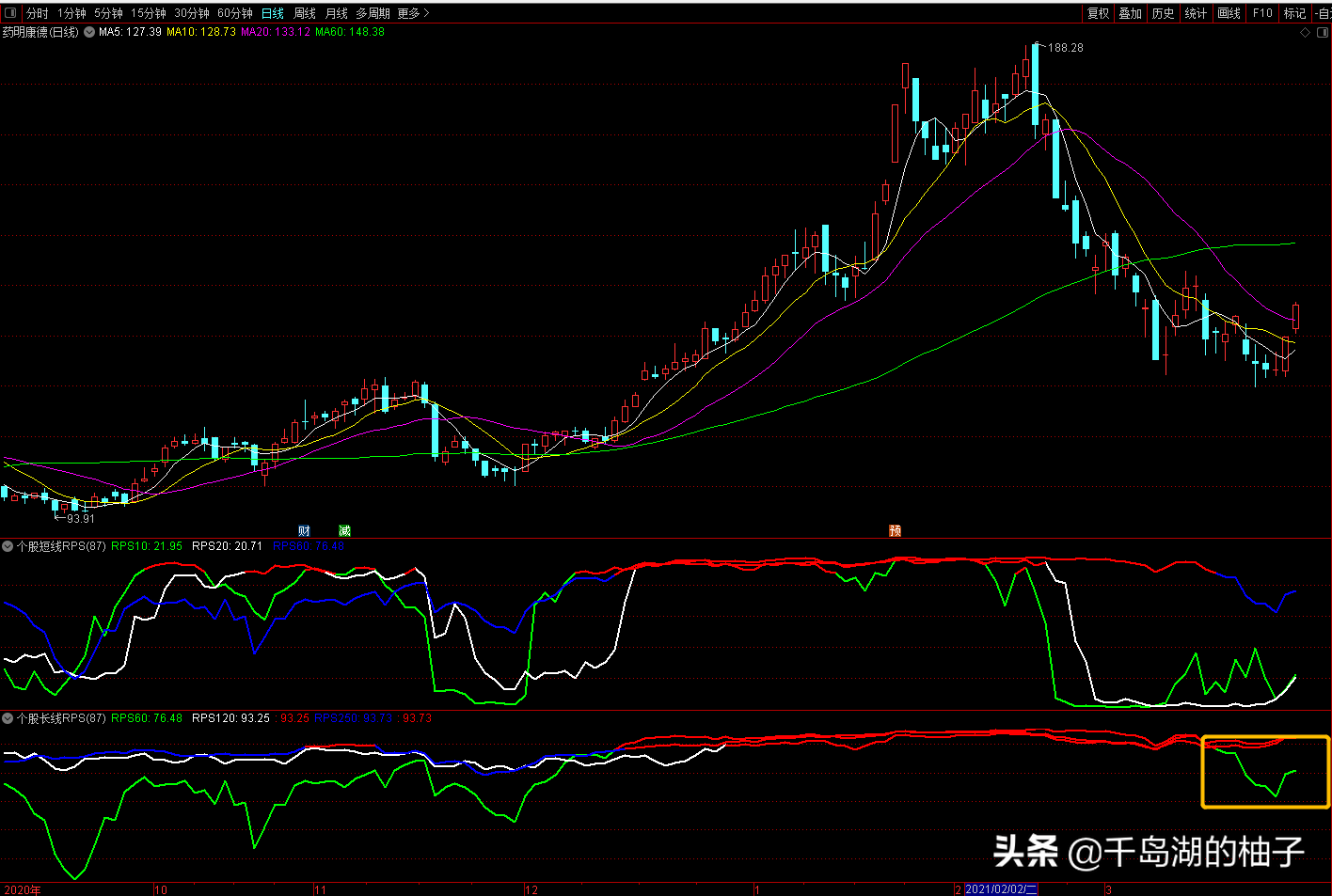Switch to the 分时 intraday tab

point(37,13)
